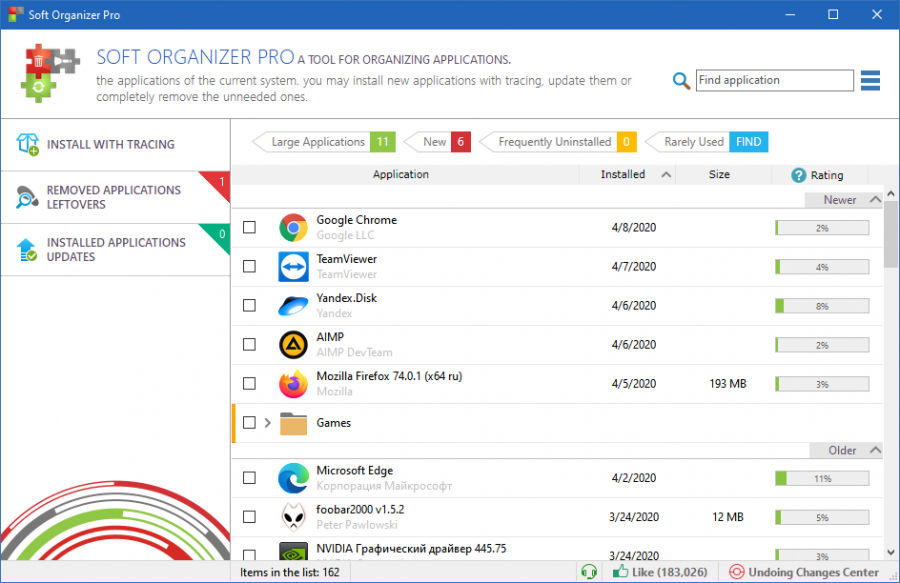Viewport: 900px width, 583px height.
Task: Click Yandex.Disk 8% rating bar
Action: [x=822, y=306]
